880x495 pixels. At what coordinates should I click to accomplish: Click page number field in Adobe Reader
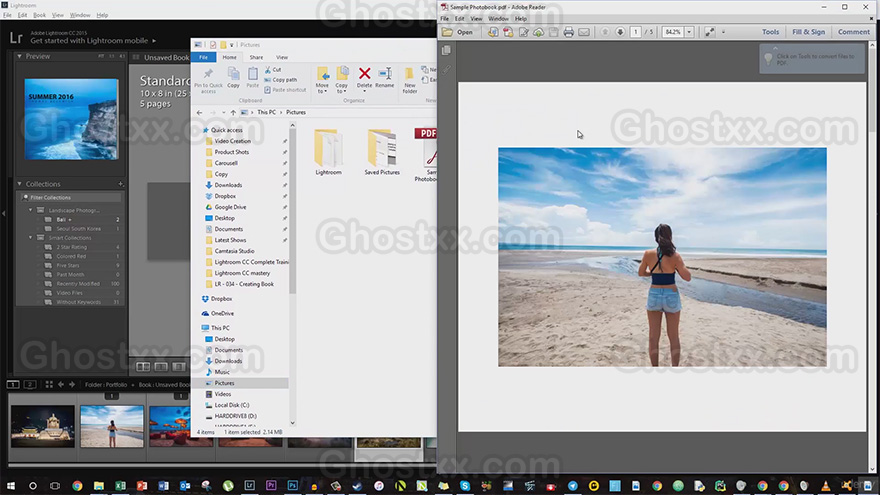(x=635, y=32)
